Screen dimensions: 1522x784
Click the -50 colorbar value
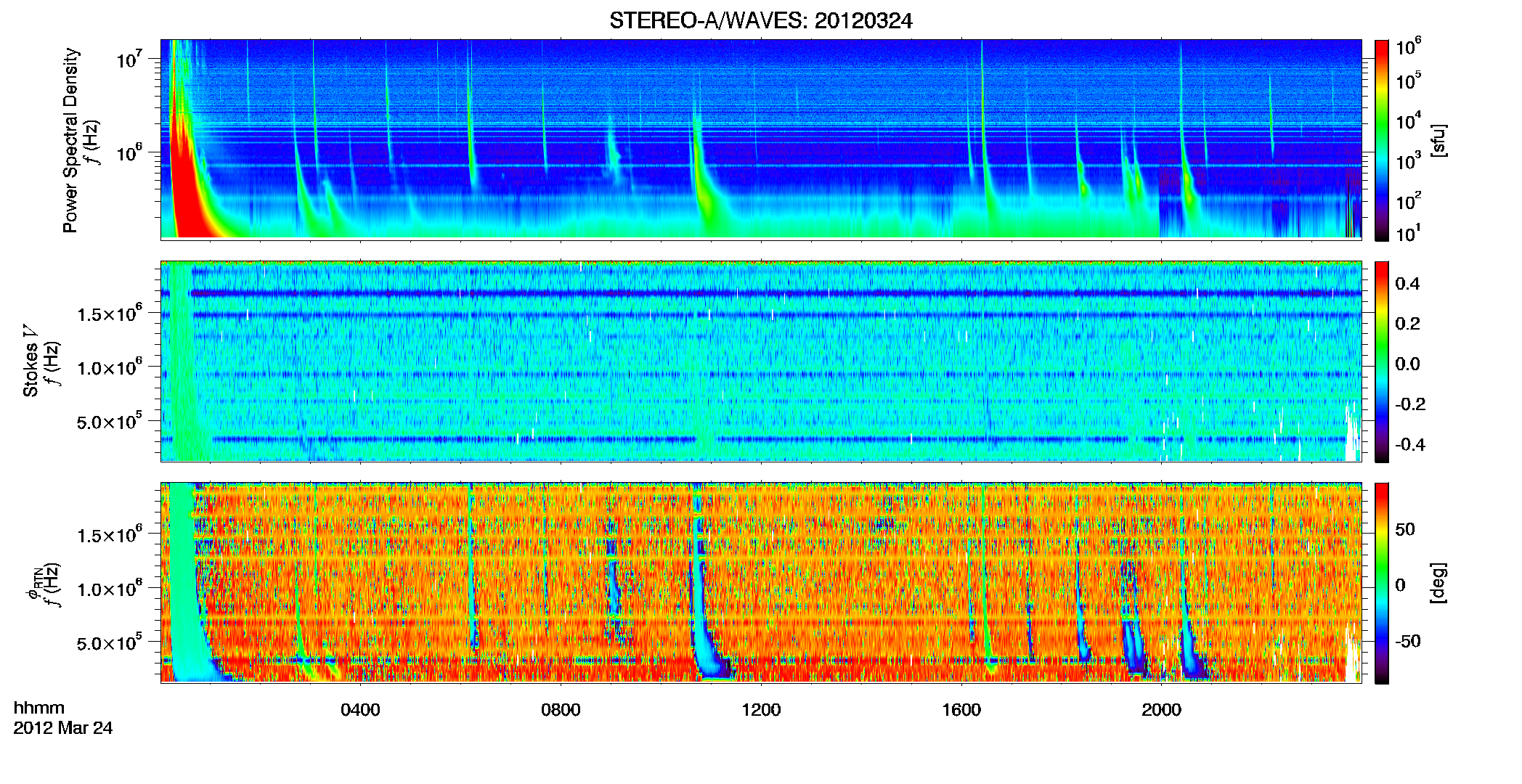[x=1407, y=641]
